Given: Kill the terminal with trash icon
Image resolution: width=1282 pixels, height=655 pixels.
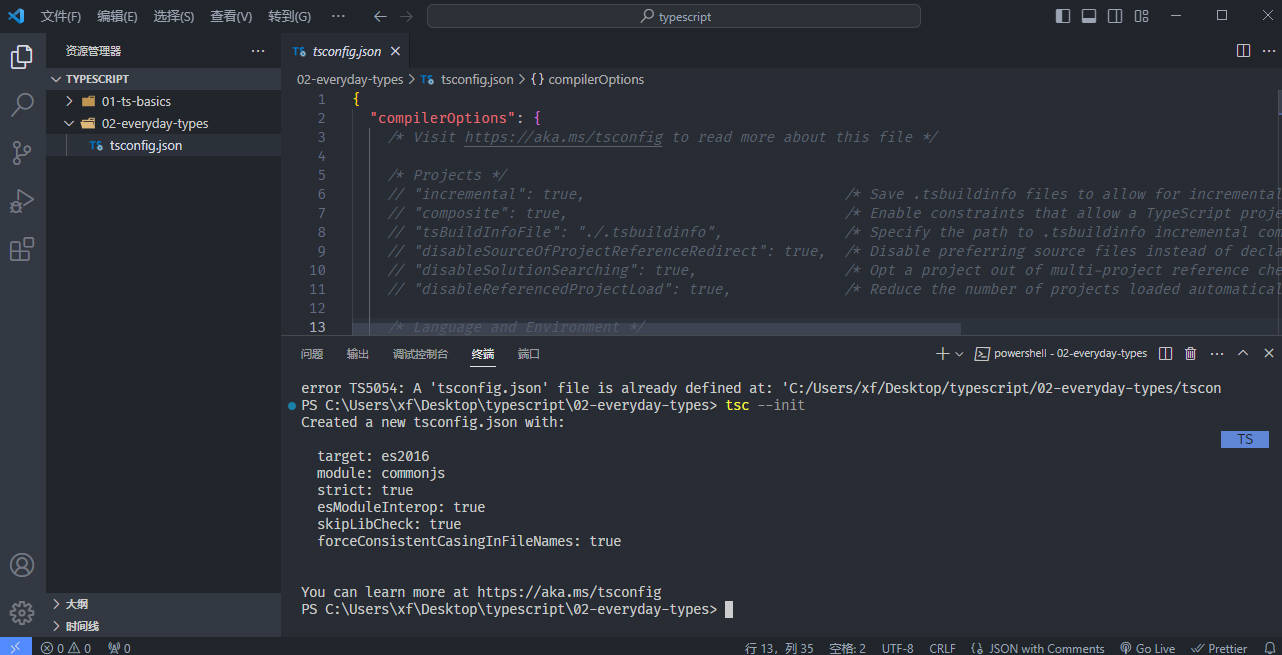Looking at the screenshot, I should (x=1190, y=353).
